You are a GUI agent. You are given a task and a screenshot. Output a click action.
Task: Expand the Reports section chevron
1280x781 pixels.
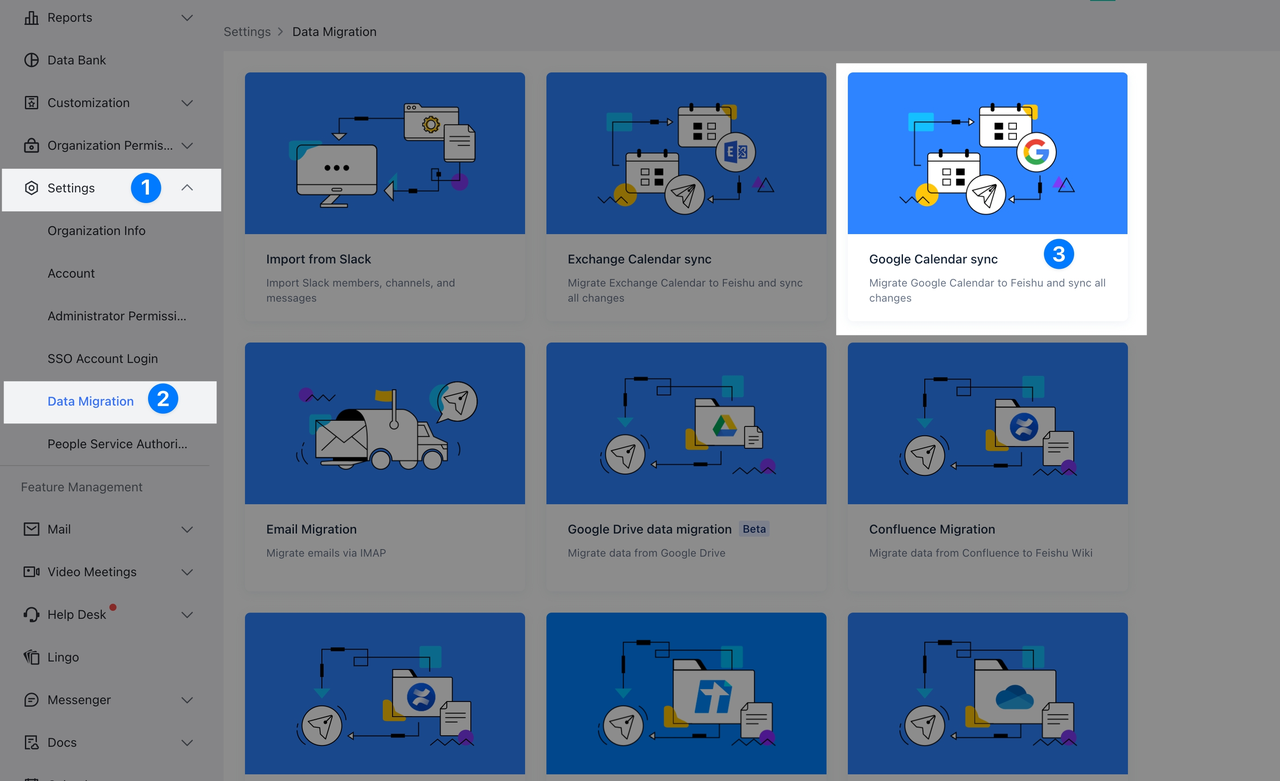pos(187,18)
